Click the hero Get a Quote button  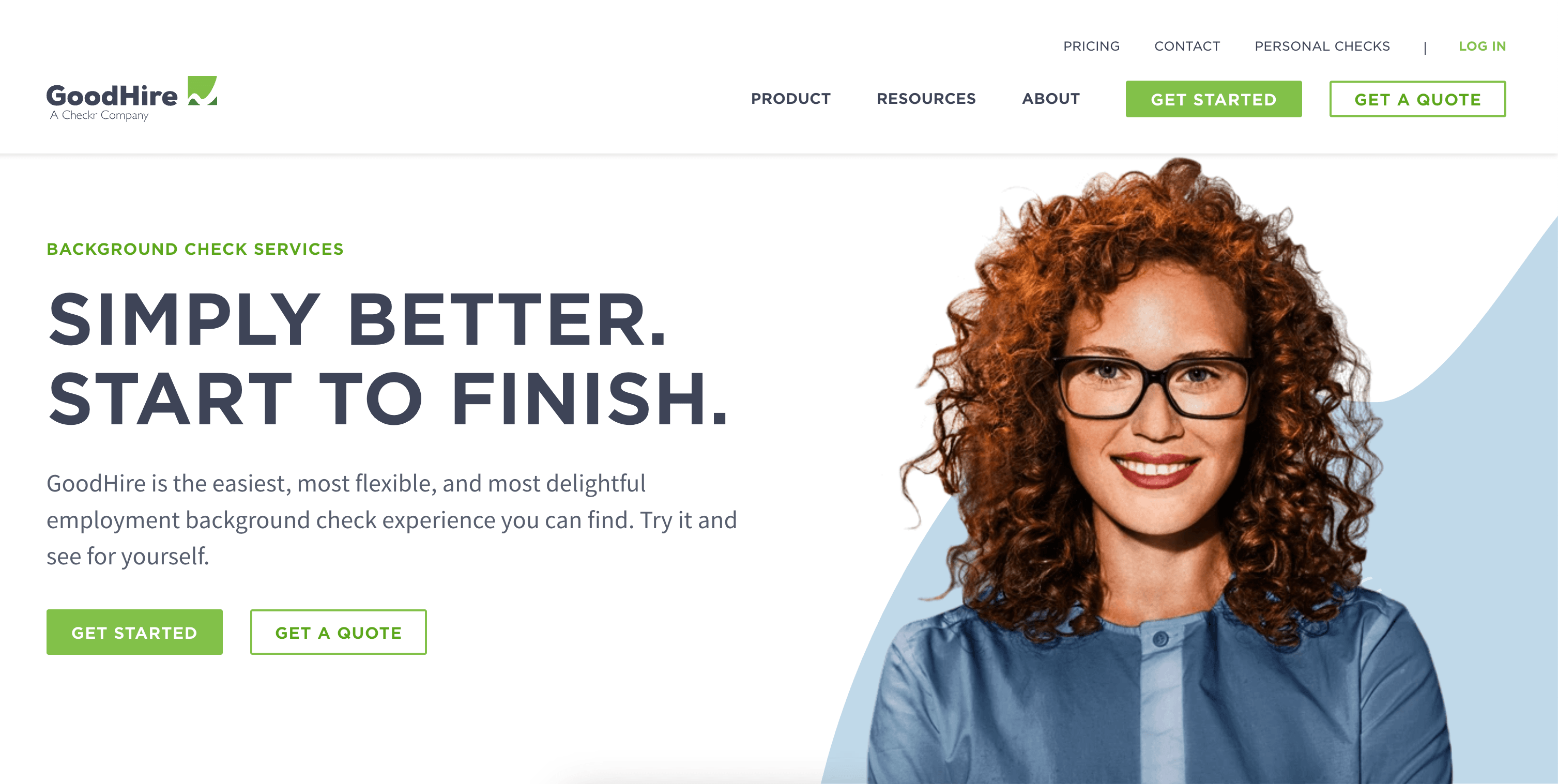(x=338, y=632)
